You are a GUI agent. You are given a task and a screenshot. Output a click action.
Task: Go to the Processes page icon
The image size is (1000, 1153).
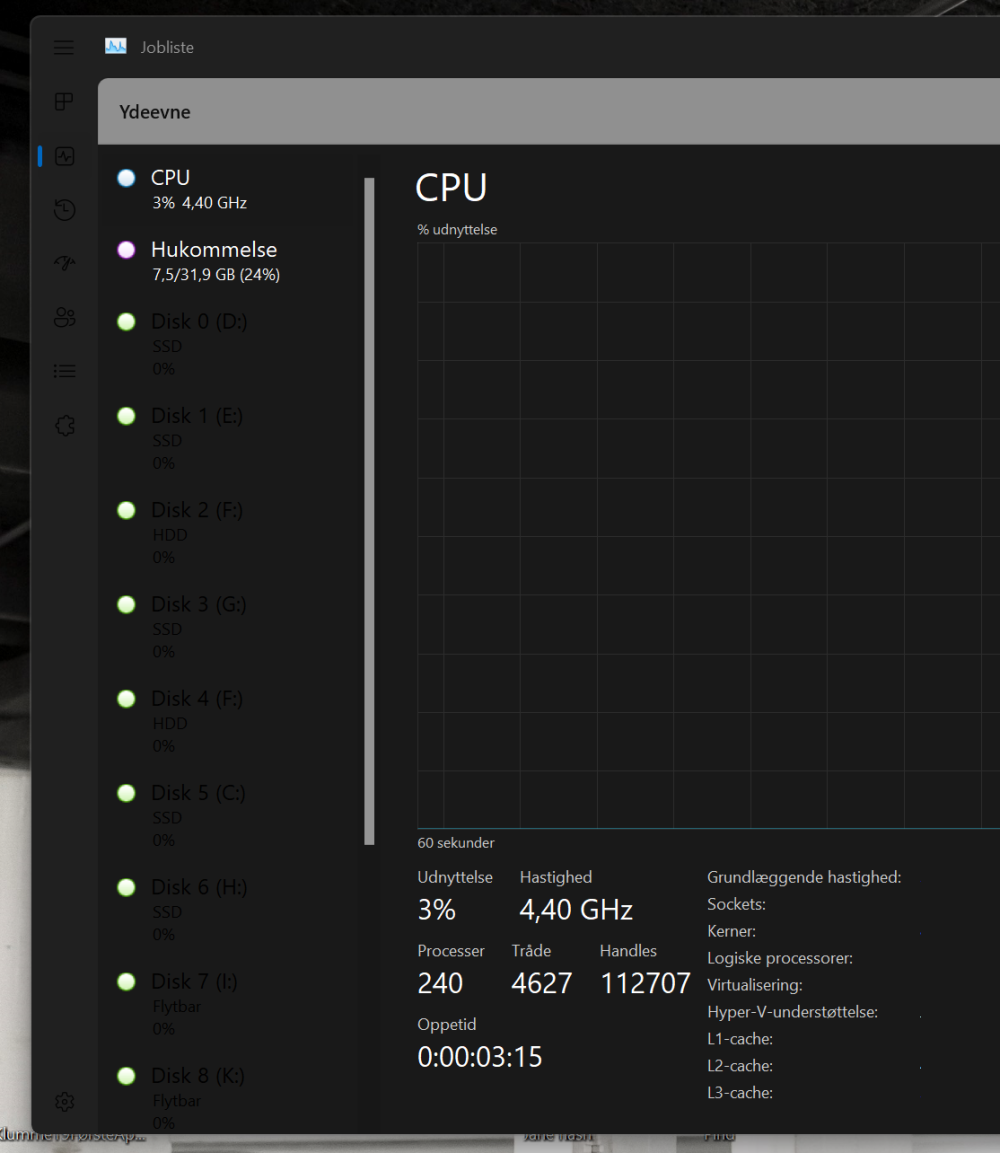click(x=64, y=102)
